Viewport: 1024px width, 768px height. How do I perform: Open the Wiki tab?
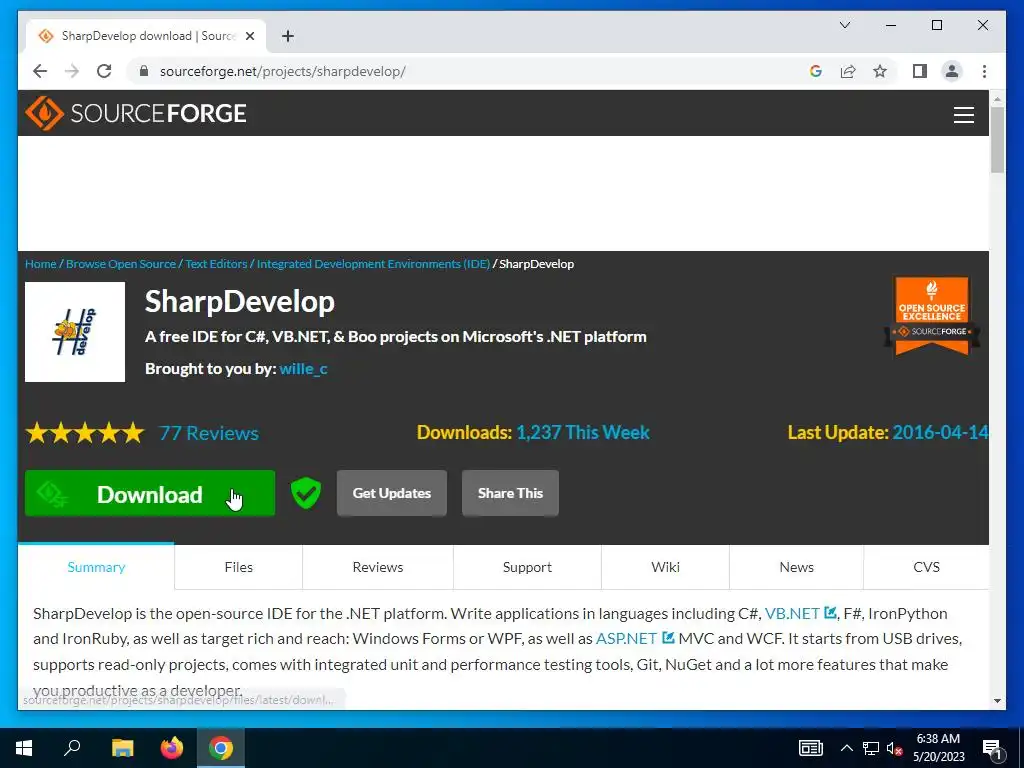[x=665, y=567]
